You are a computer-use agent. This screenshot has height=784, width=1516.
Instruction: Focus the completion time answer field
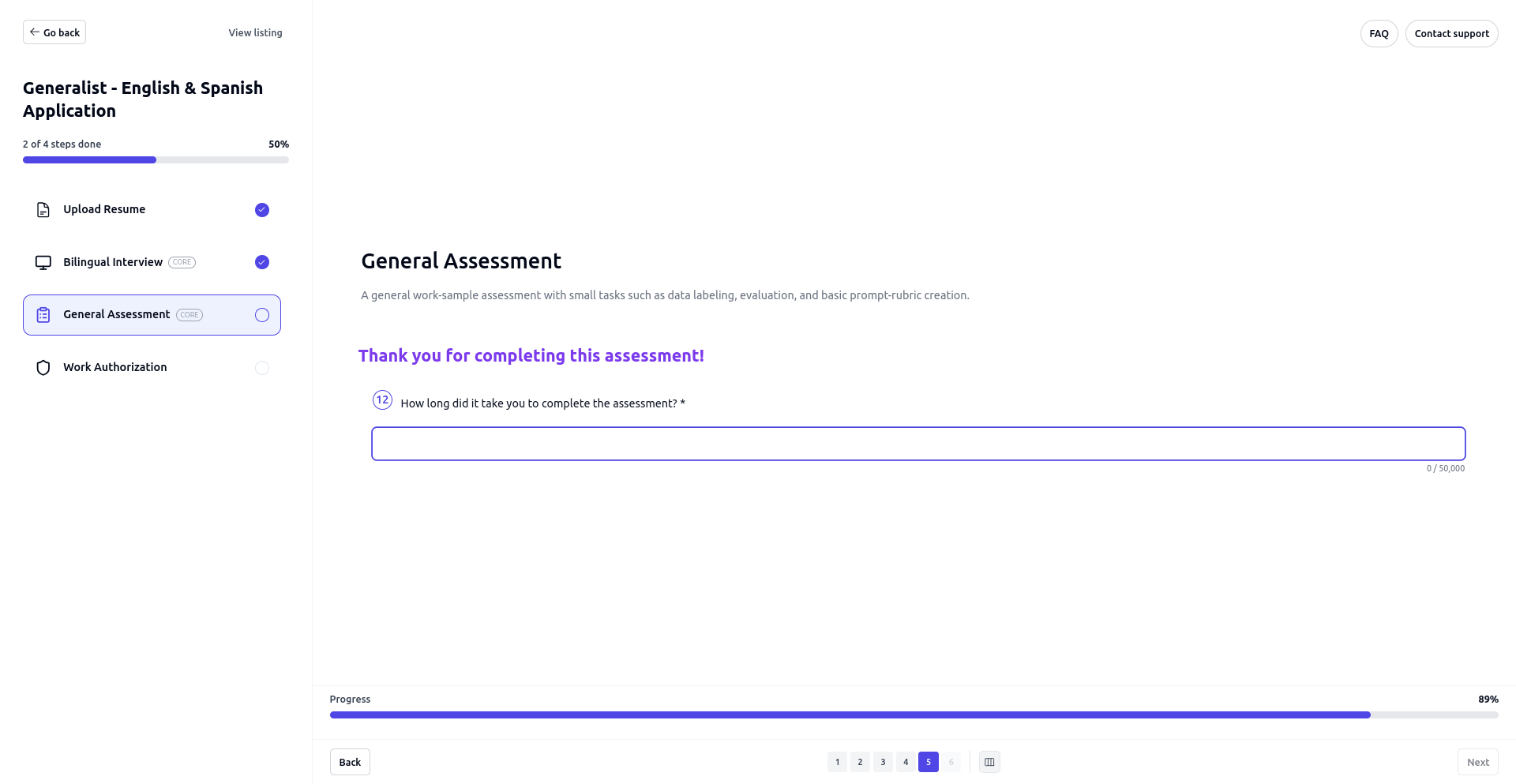918,444
